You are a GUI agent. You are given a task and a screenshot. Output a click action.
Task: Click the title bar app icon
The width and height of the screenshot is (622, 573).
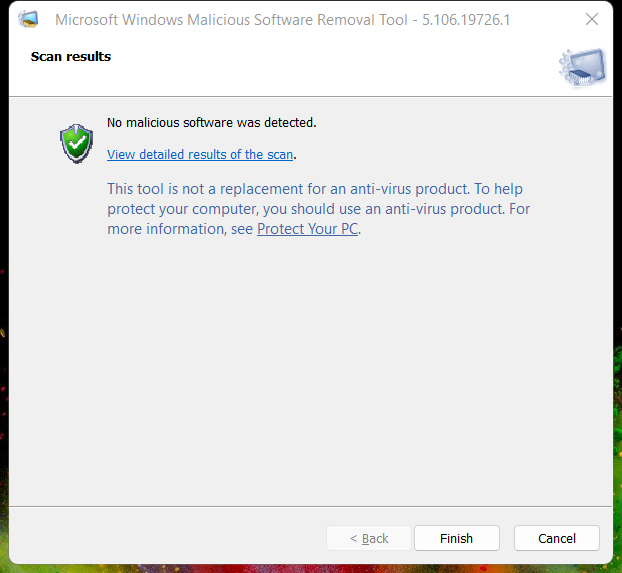(x=28, y=19)
